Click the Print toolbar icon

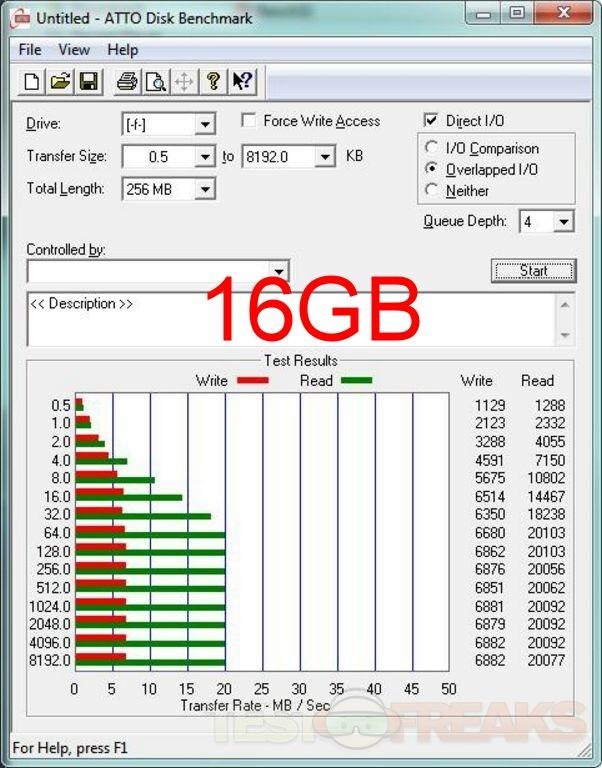(x=127, y=82)
